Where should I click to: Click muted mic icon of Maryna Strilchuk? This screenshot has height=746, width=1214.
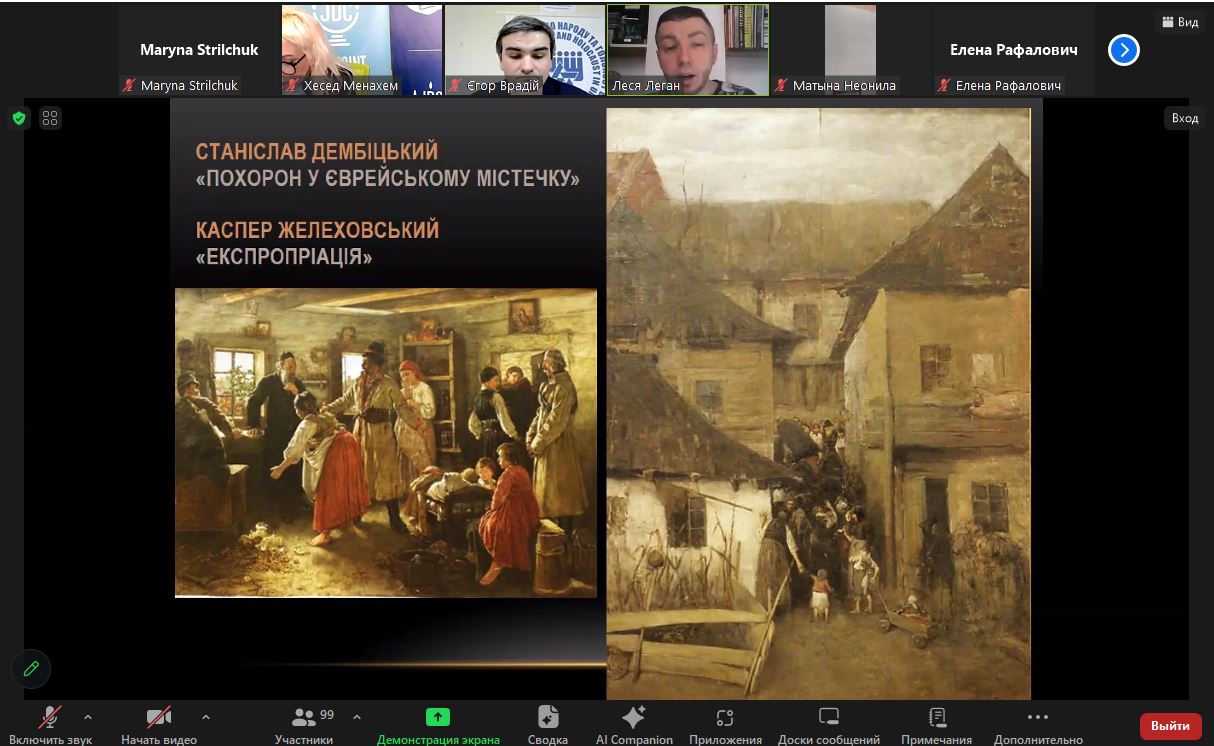pyautogui.click(x=129, y=86)
